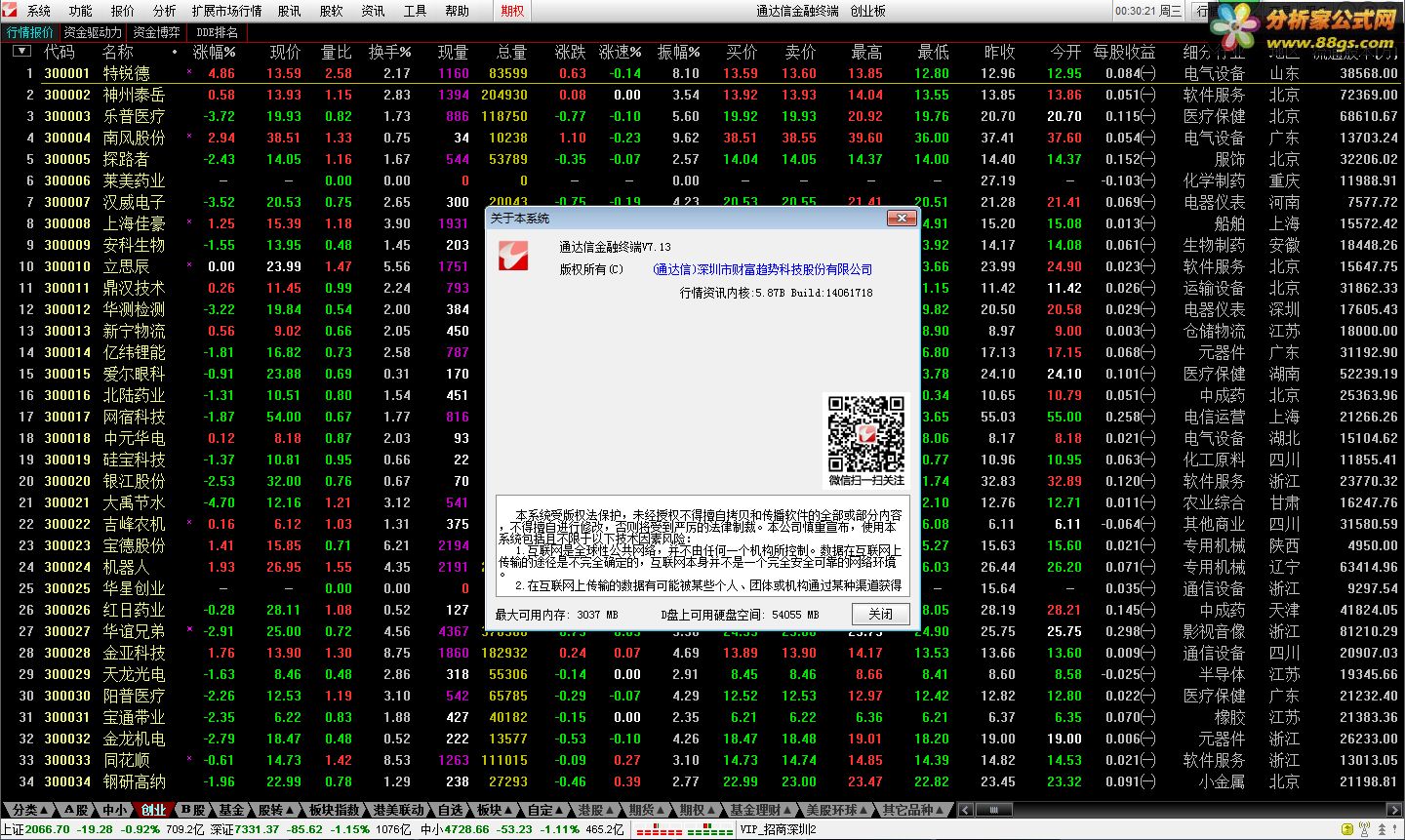The width and height of the screenshot is (1405, 840).
Task: Open the table header dropdown triangle left of 代码
Action: pos(20,52)
